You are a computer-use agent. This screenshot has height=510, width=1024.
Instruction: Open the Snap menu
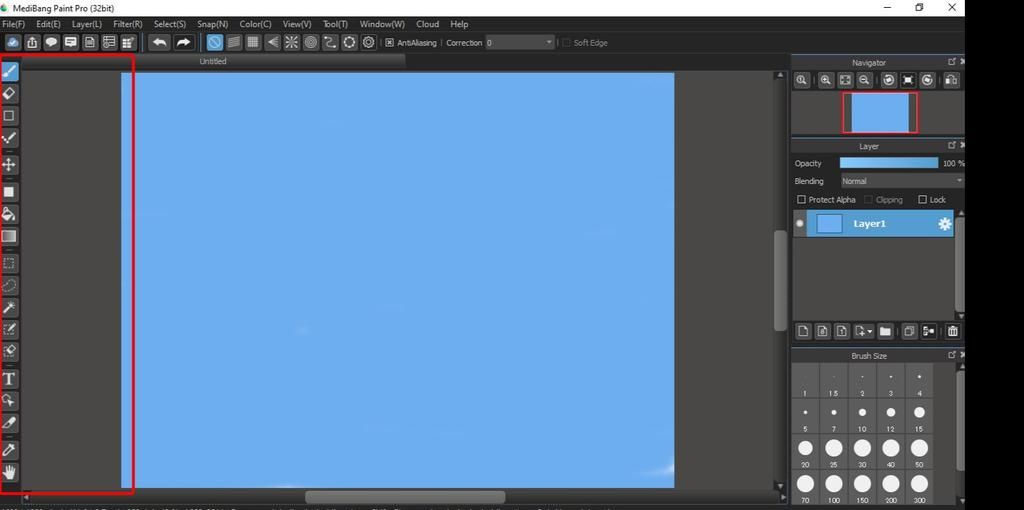[212, 24]
